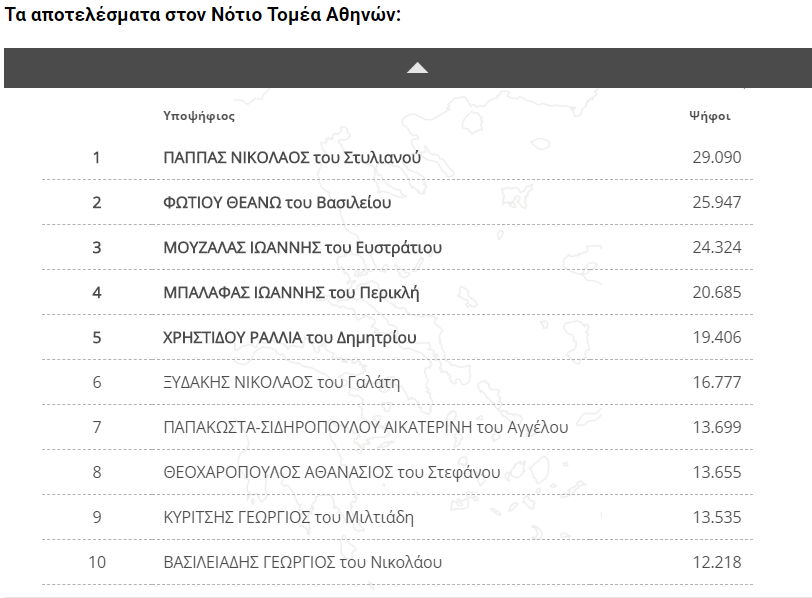Open ΧΡΗΣΤΙΔΟΥ ΡΑΛΛΙΑ του Δημητρίου entry
The height and width of the screenshot is (598, 812).
click(x=290, y=338)
